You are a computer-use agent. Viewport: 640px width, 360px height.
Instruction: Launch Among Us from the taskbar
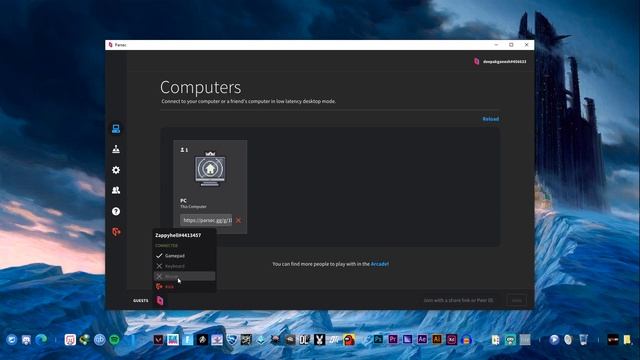pos(349,340)
